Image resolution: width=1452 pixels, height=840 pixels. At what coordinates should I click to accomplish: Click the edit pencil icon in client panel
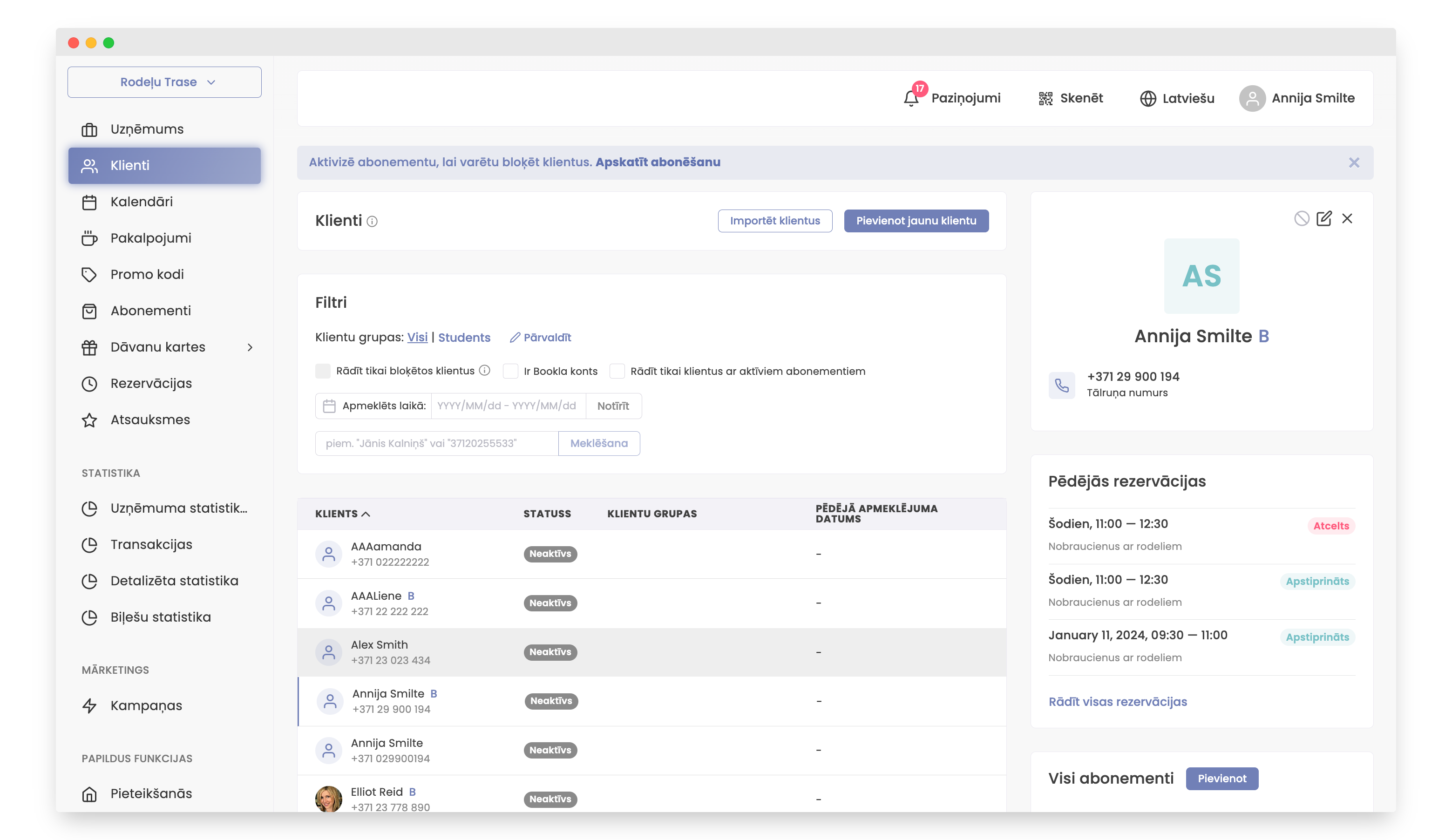1323,218
